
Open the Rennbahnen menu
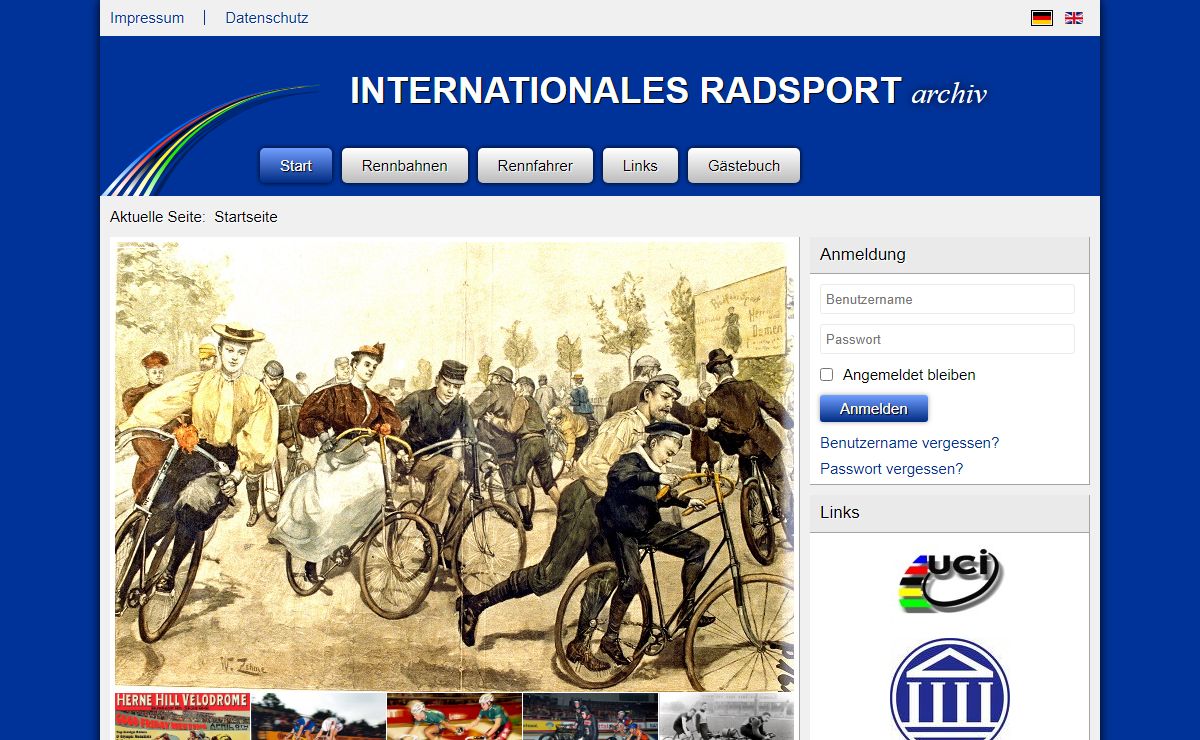[x=405, y=166]
